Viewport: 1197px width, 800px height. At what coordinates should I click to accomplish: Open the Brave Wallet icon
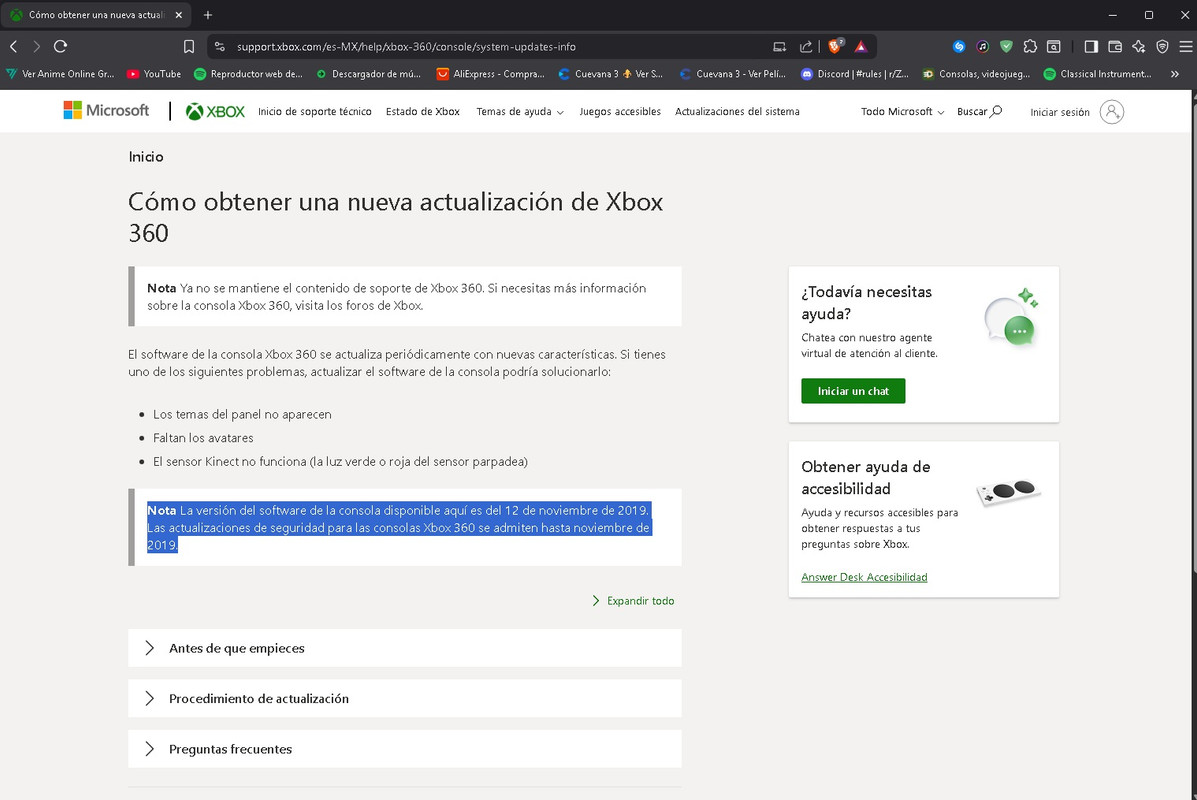pos(1115,47)
